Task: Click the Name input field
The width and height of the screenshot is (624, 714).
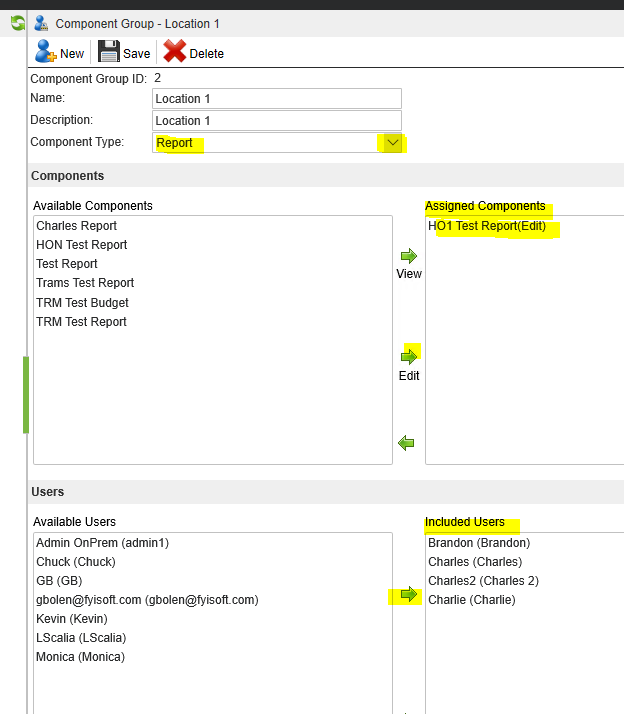Action: 277,99
